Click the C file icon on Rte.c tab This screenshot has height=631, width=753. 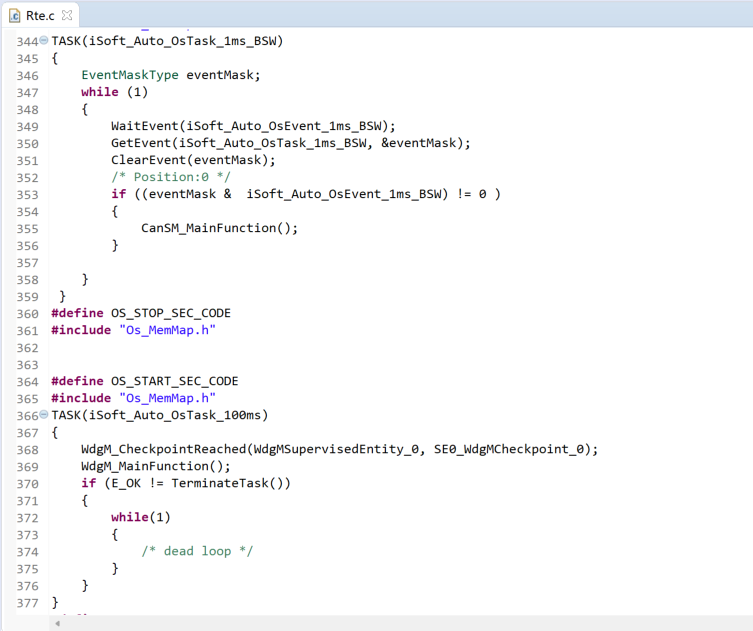coord(15,16)
